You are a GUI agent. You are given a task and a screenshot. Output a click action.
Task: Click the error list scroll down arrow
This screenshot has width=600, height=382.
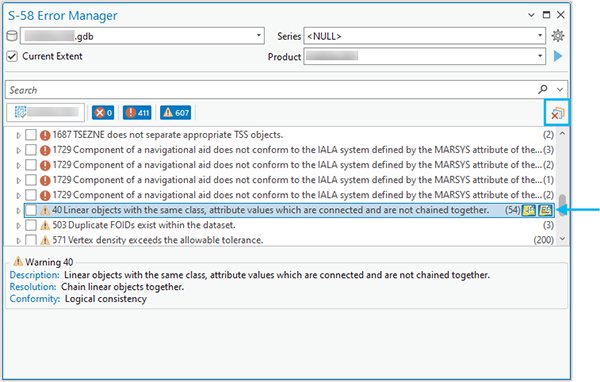point(562,238)
